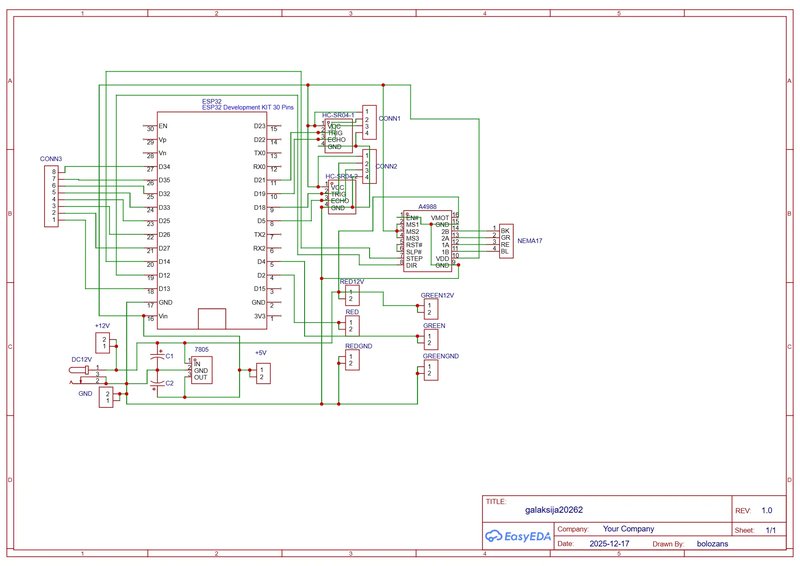Click the EasyEDA logo in title block
The height and width of the screenshot is (566, 800).
click(x=518, y=536)
